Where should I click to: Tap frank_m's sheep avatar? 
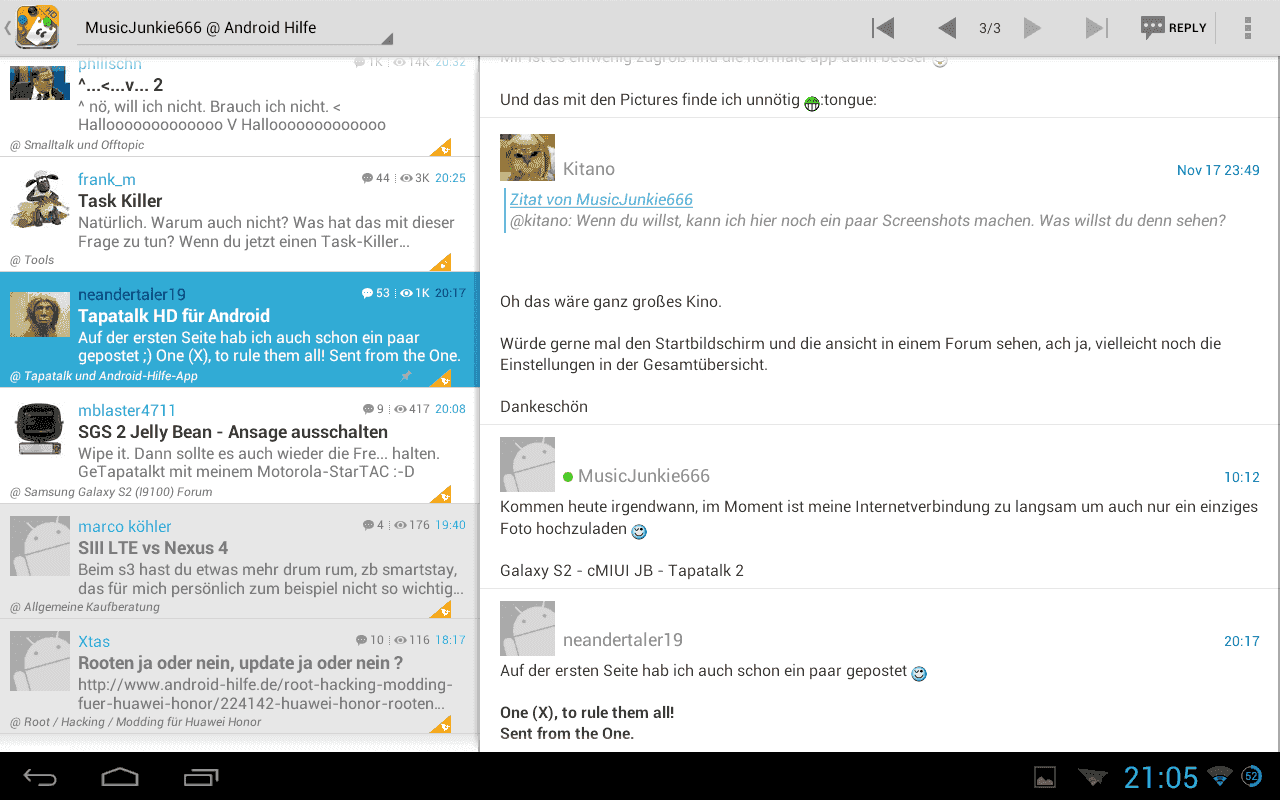(40, 198)
